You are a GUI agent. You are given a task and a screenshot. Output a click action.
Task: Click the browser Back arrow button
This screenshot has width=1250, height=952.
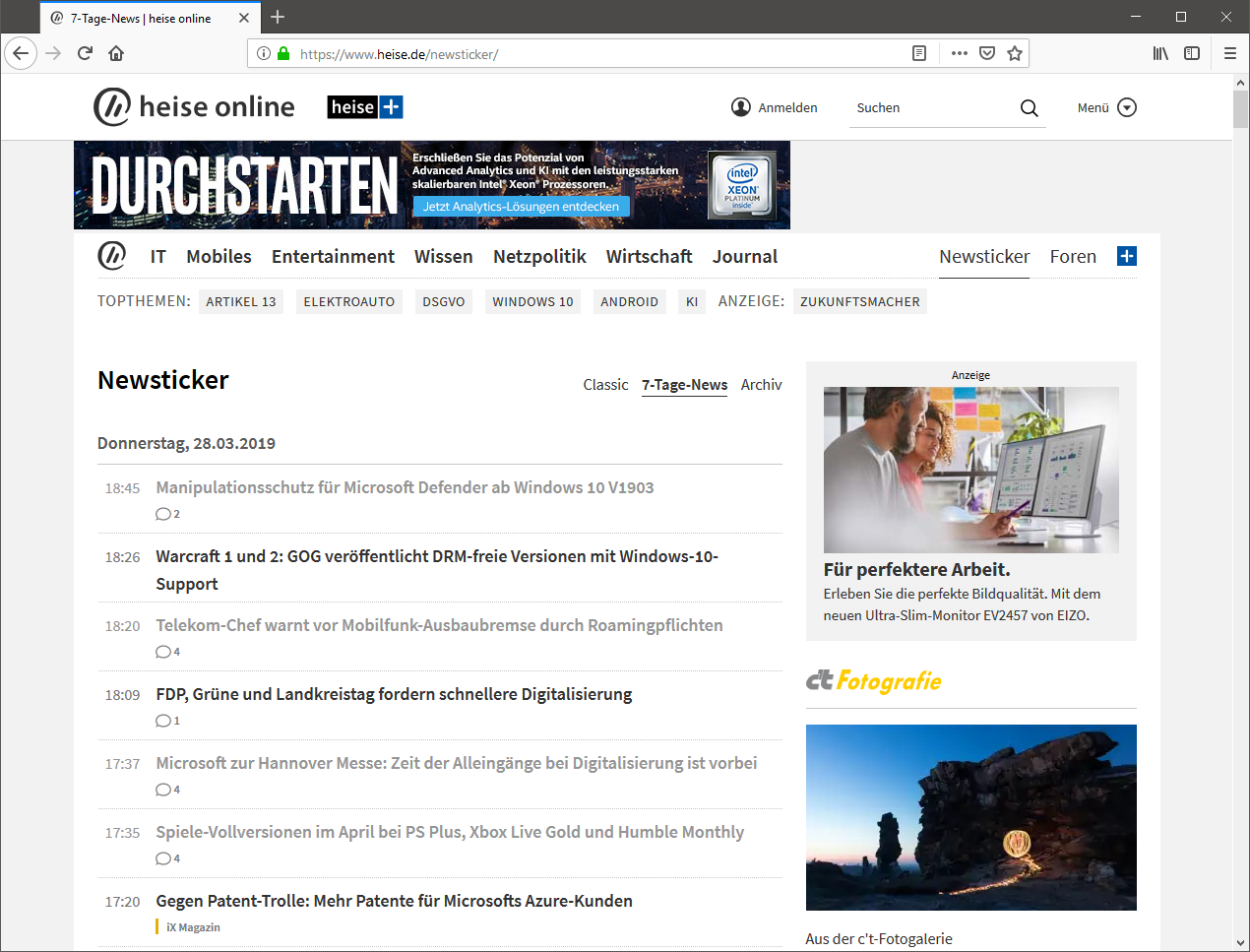coord(21,53)
